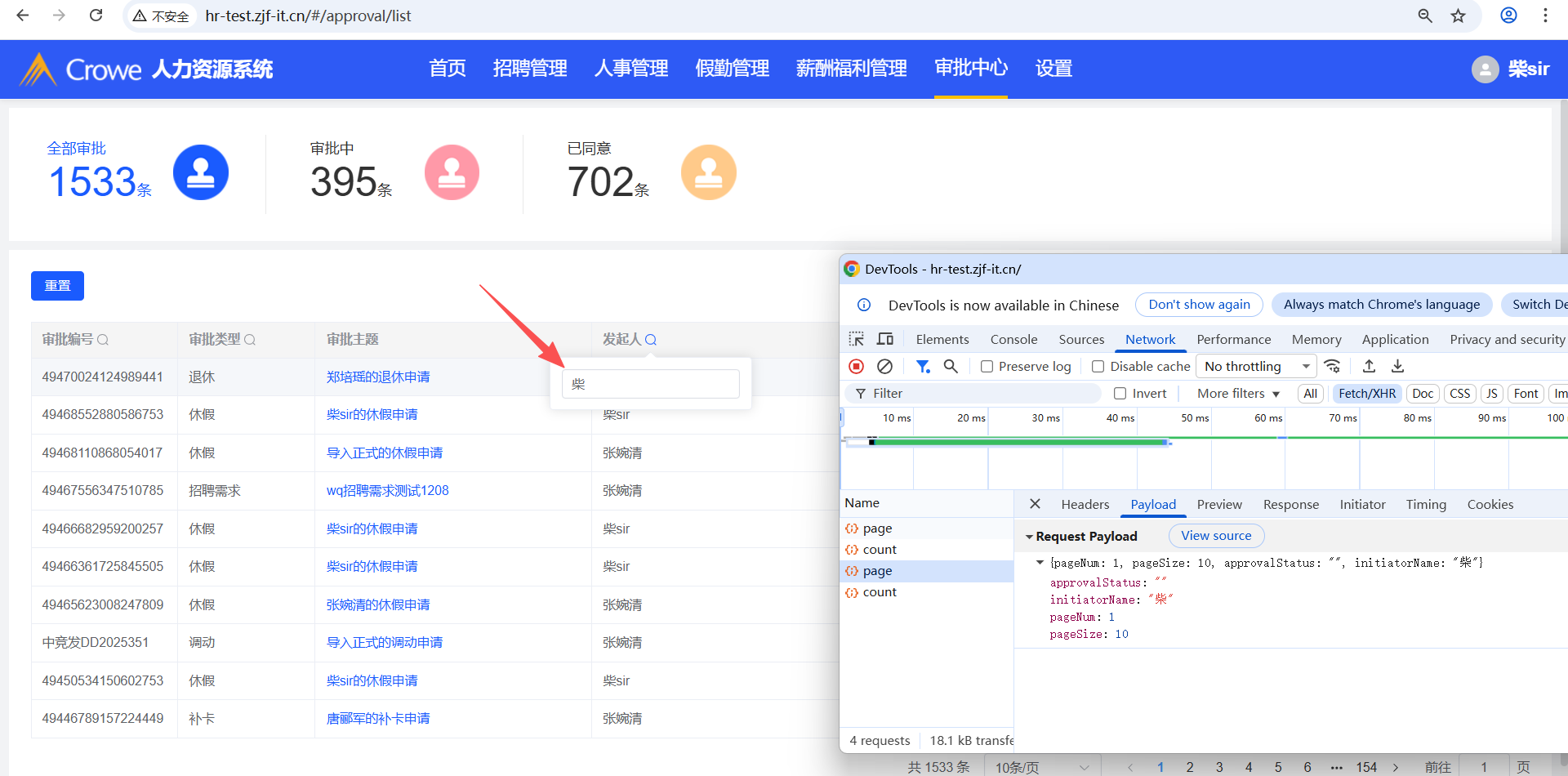The height and width of the screenshot is (776, 1568).
Task: Reload the page with the refresh icon
Action: pyautogui.click(x=96, y=16)
